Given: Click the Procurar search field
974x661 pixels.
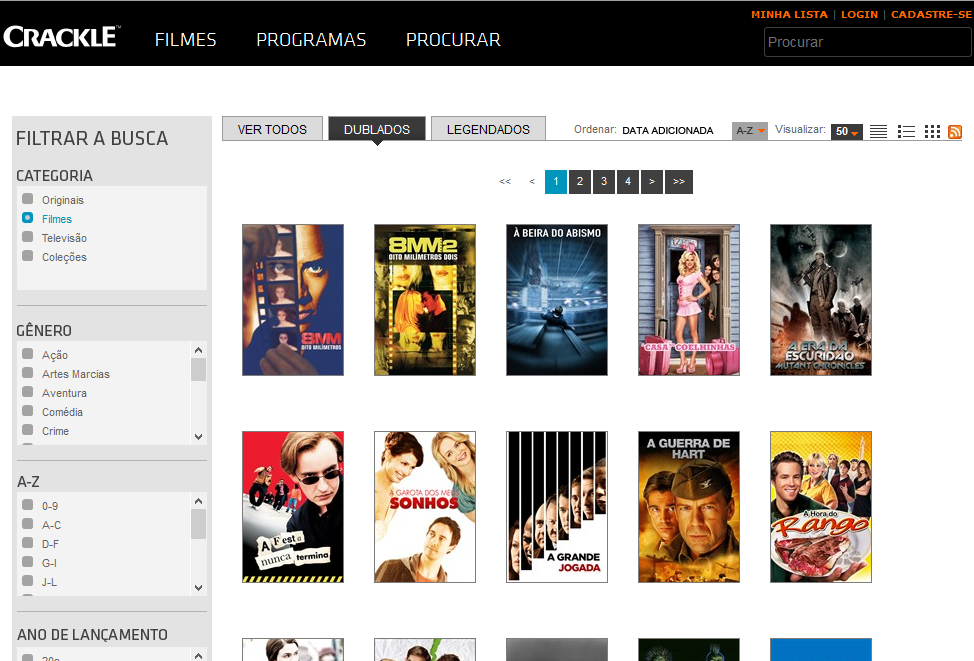Looking at the screenshot, I should (x=867, y=42).
